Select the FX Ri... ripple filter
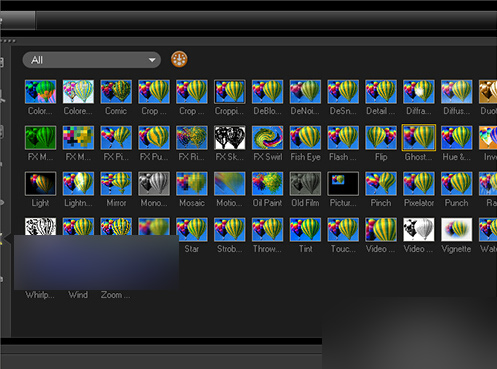The height and width of the screenshot is (369, 497). click(x=192, y=138)
